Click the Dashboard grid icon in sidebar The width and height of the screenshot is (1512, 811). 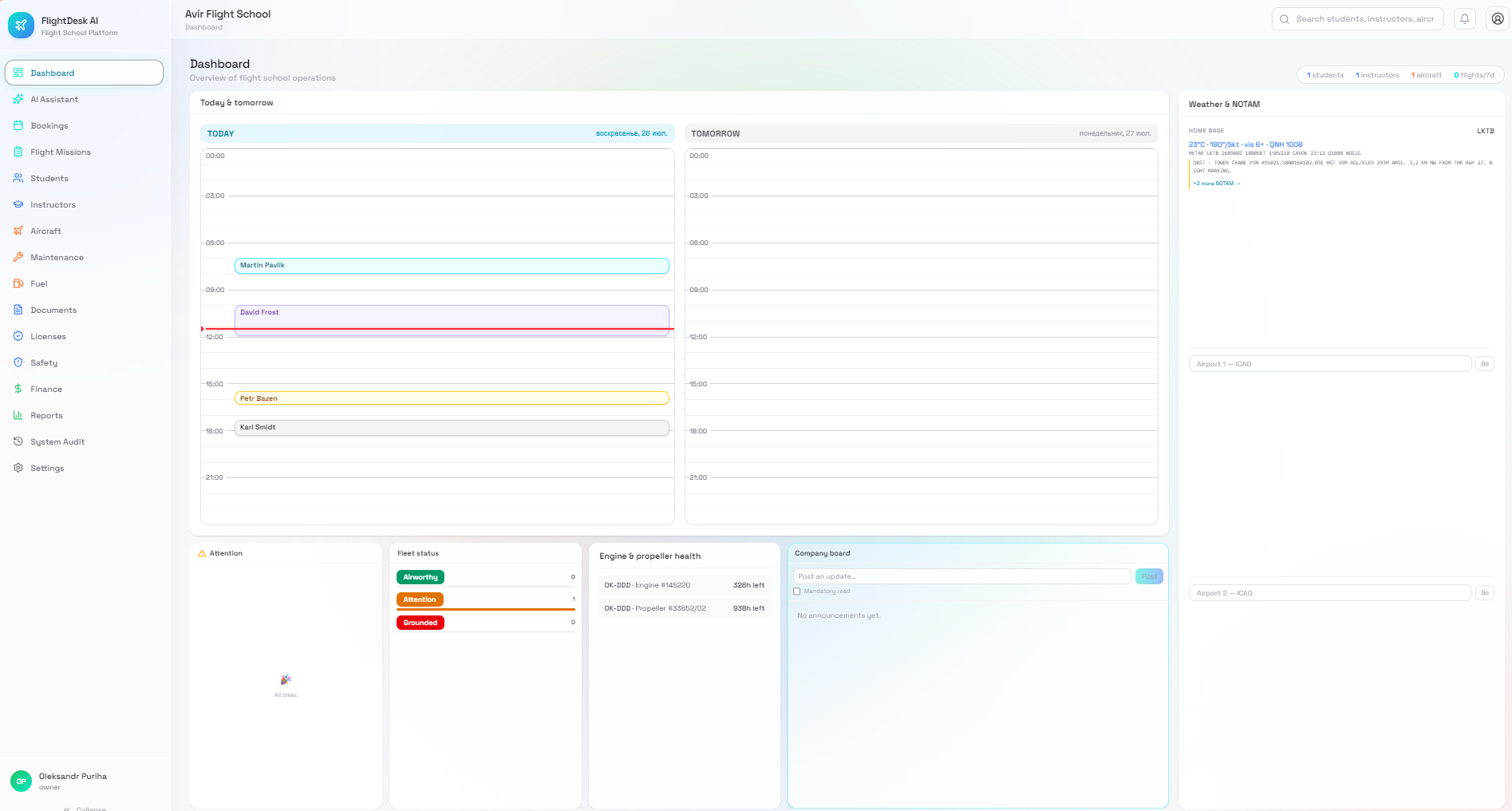(18, 73)
